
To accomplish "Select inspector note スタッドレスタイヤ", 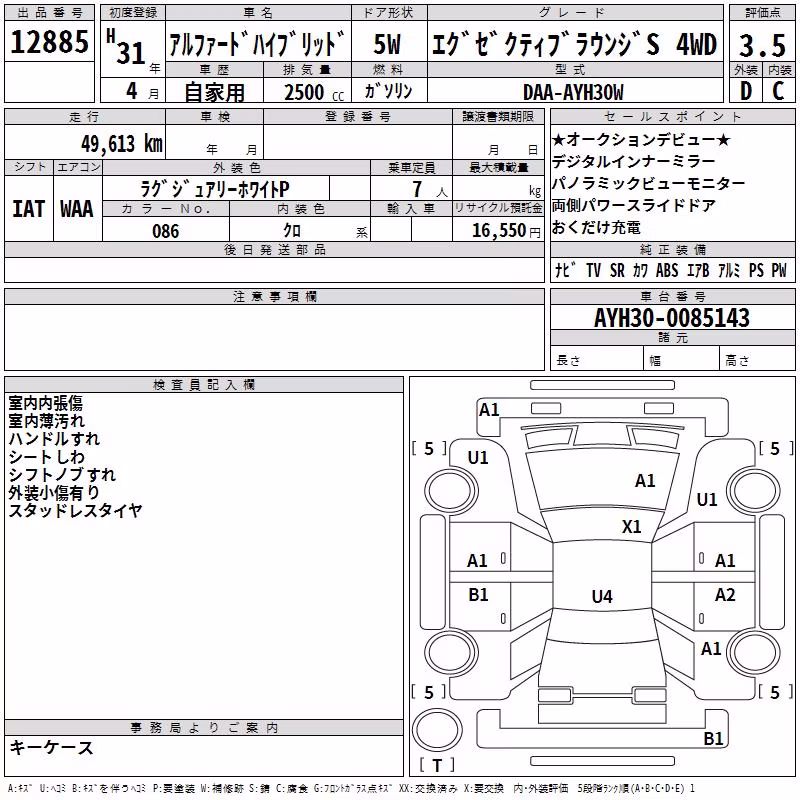I will pos(75,510).
